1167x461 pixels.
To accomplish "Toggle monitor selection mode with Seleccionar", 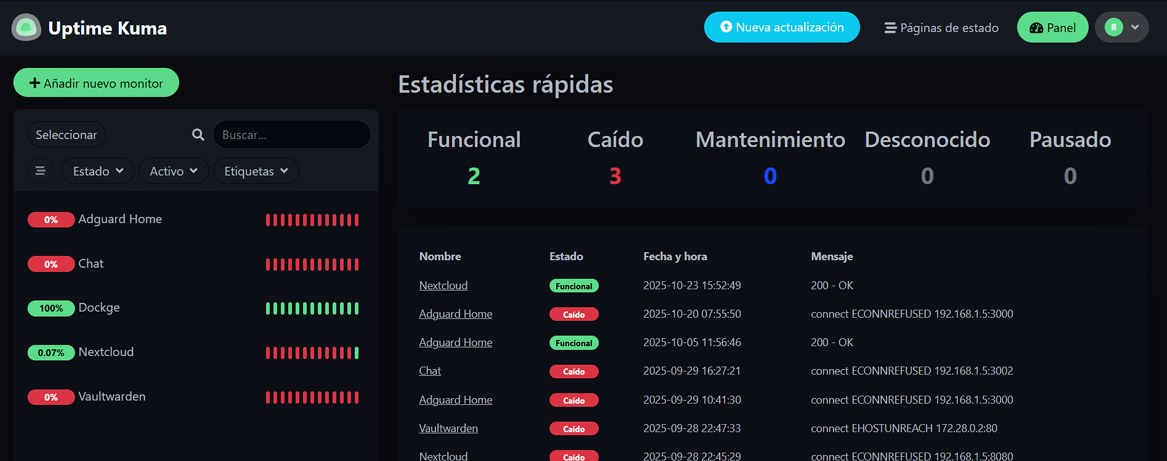I will coord(66,135).
